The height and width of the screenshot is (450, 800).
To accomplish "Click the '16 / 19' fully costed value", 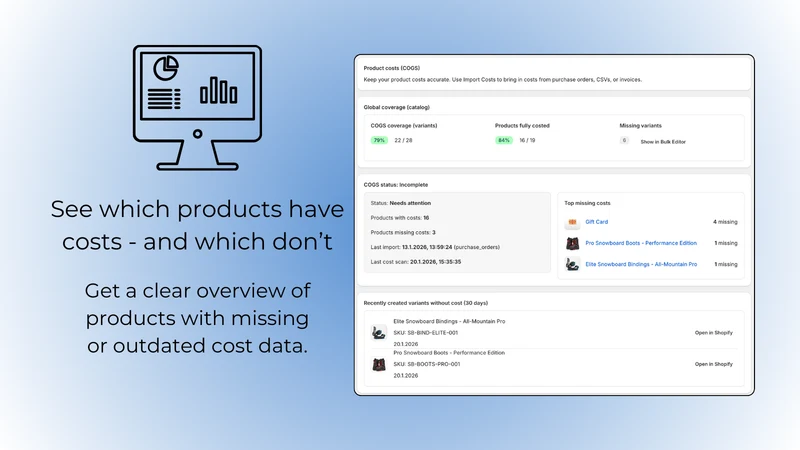I will tap(527, 140).
